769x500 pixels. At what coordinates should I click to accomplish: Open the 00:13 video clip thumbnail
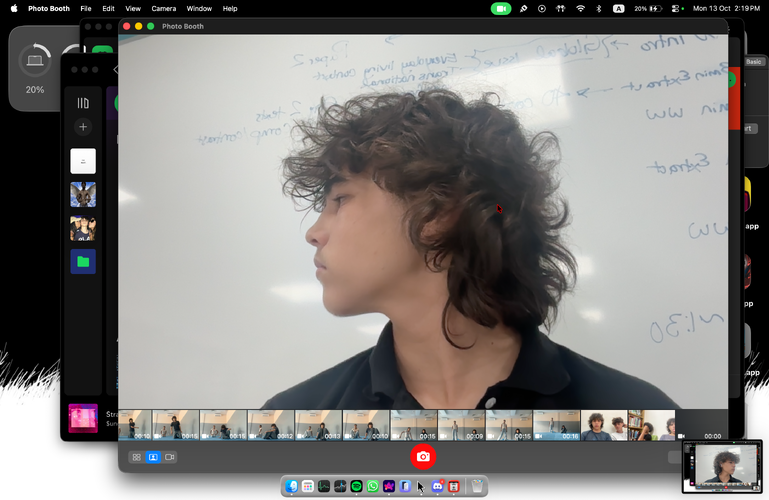318,425
